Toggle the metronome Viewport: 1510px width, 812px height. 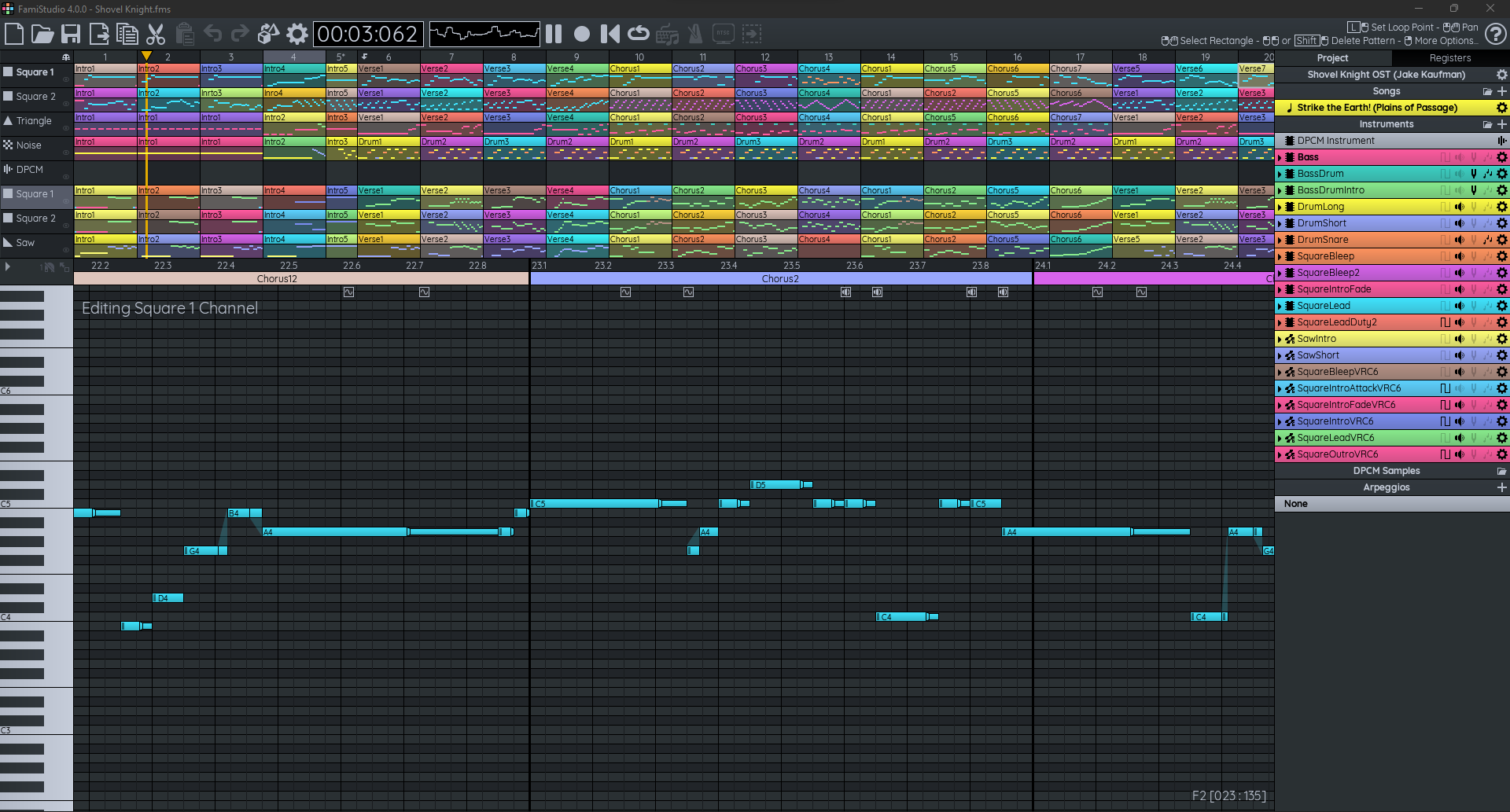pos(695,34)
